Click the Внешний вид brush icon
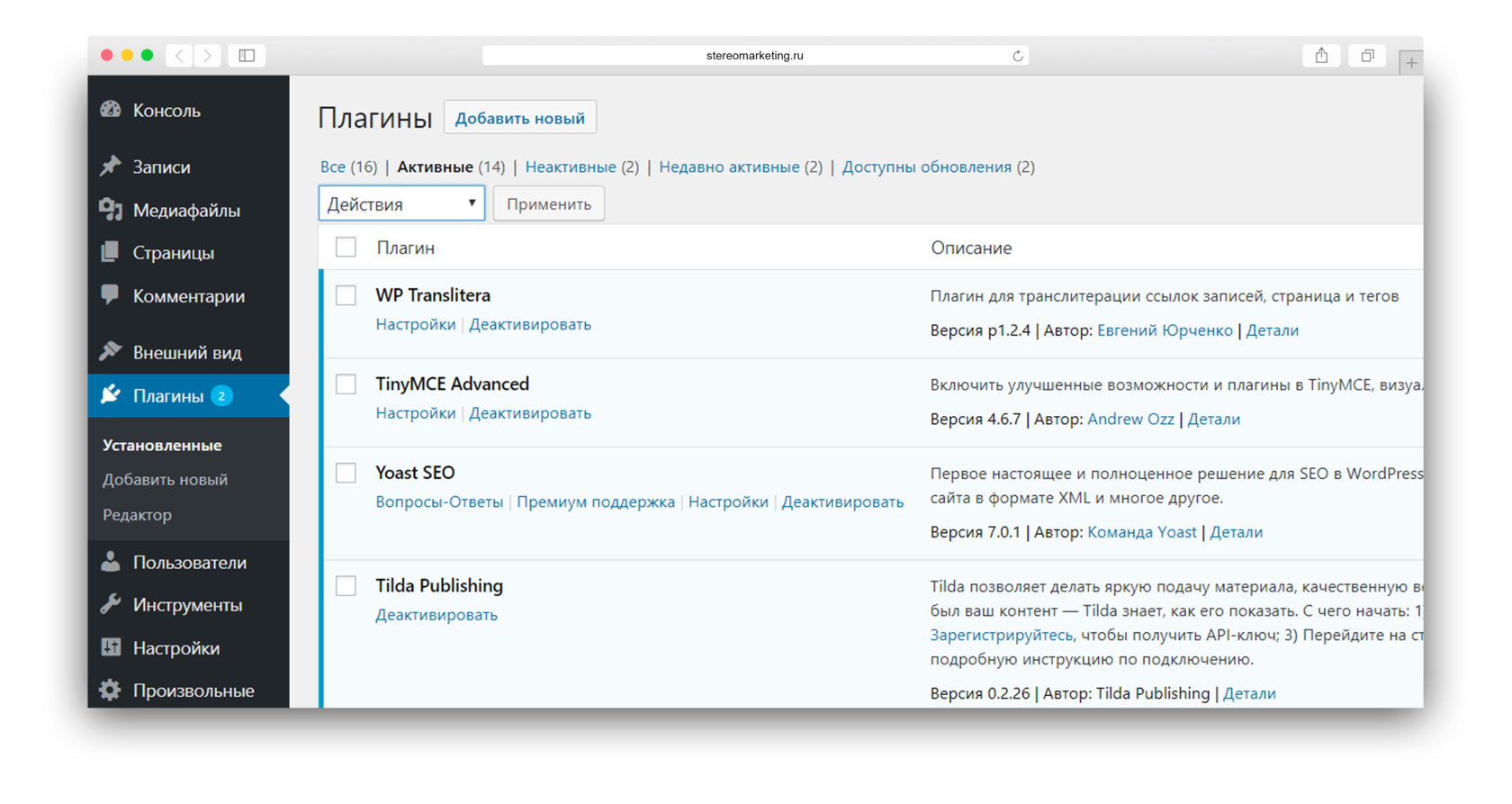The image size is (1512, 804). [x=110, y=351]
